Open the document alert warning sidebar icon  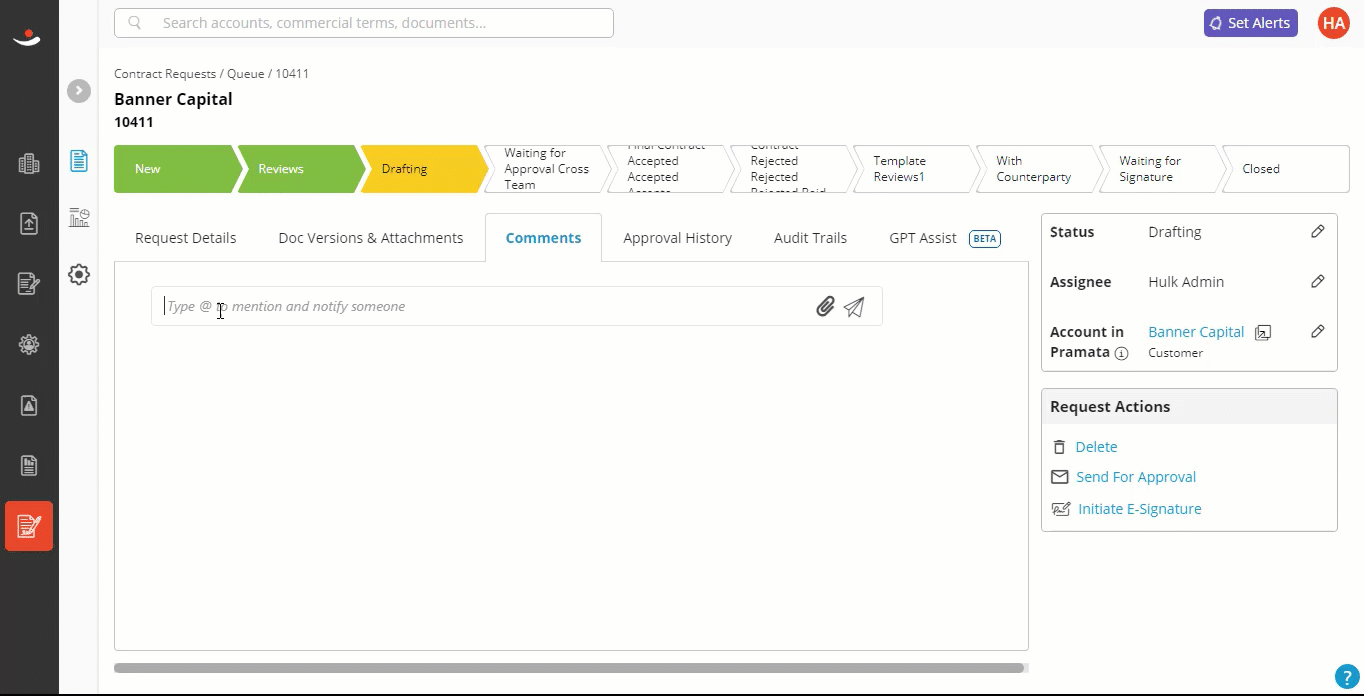click(29, 405)
